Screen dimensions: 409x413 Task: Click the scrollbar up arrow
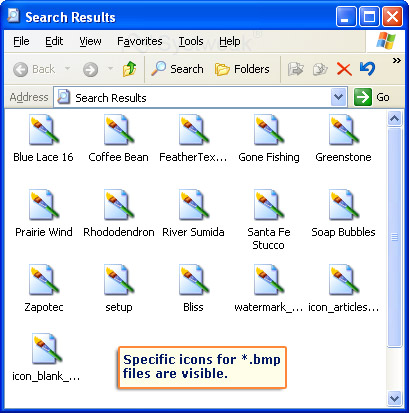[395, 118]
